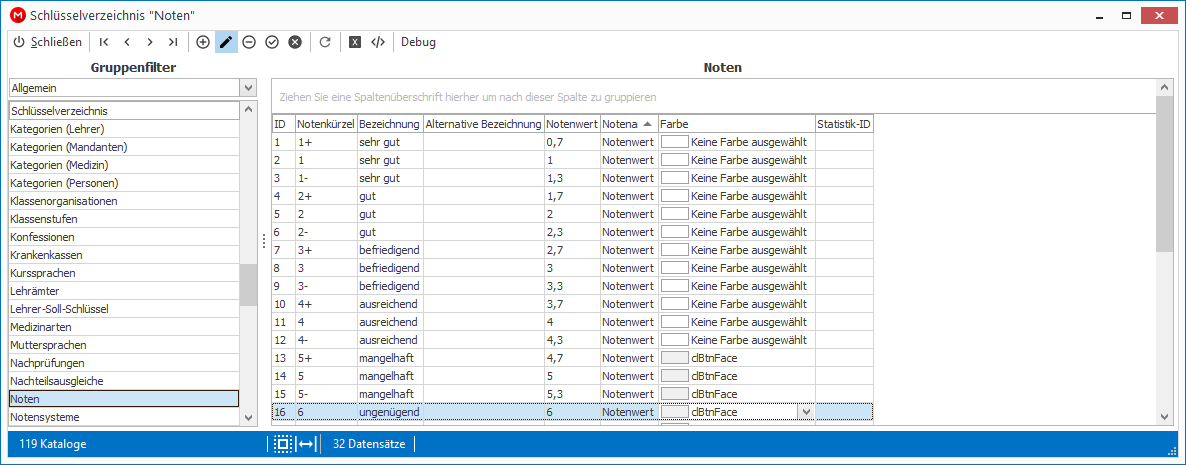
Task: Click the panel splitter handle dots
Action: (263, 241)
